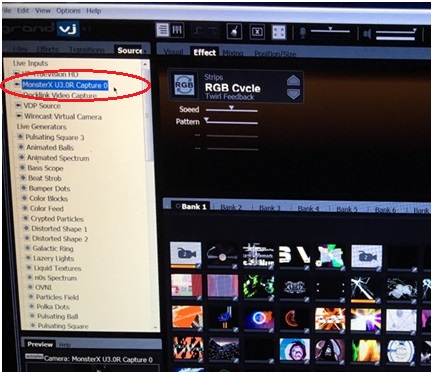Image resolution: width=433 pixels, height=374 pixels.
Task: Click the Sources list scrollbar up arrow
Action: [145, 64]
